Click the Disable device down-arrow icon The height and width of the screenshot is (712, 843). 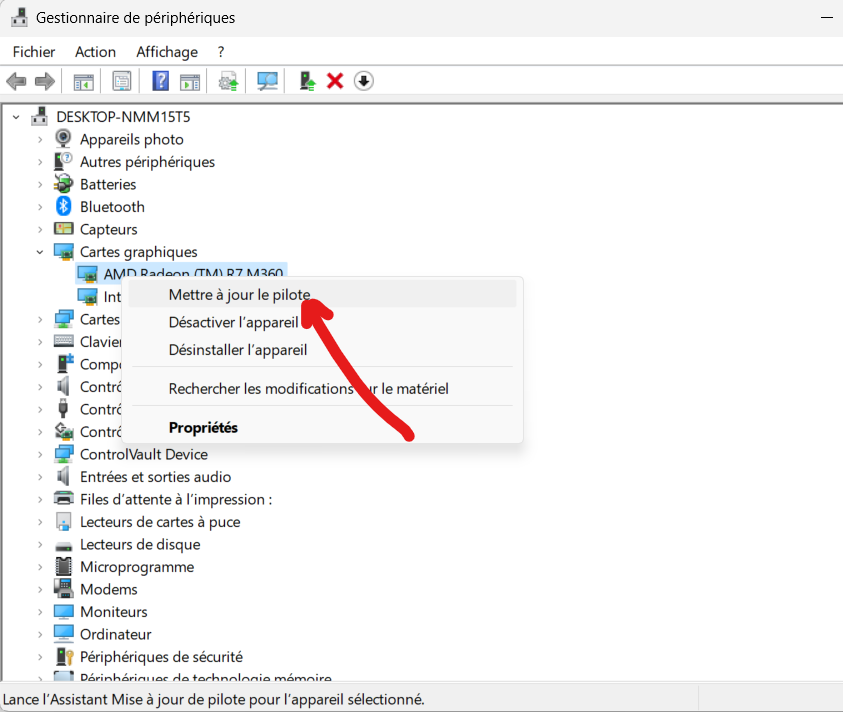pyautogui.click(x=363, y=80)
